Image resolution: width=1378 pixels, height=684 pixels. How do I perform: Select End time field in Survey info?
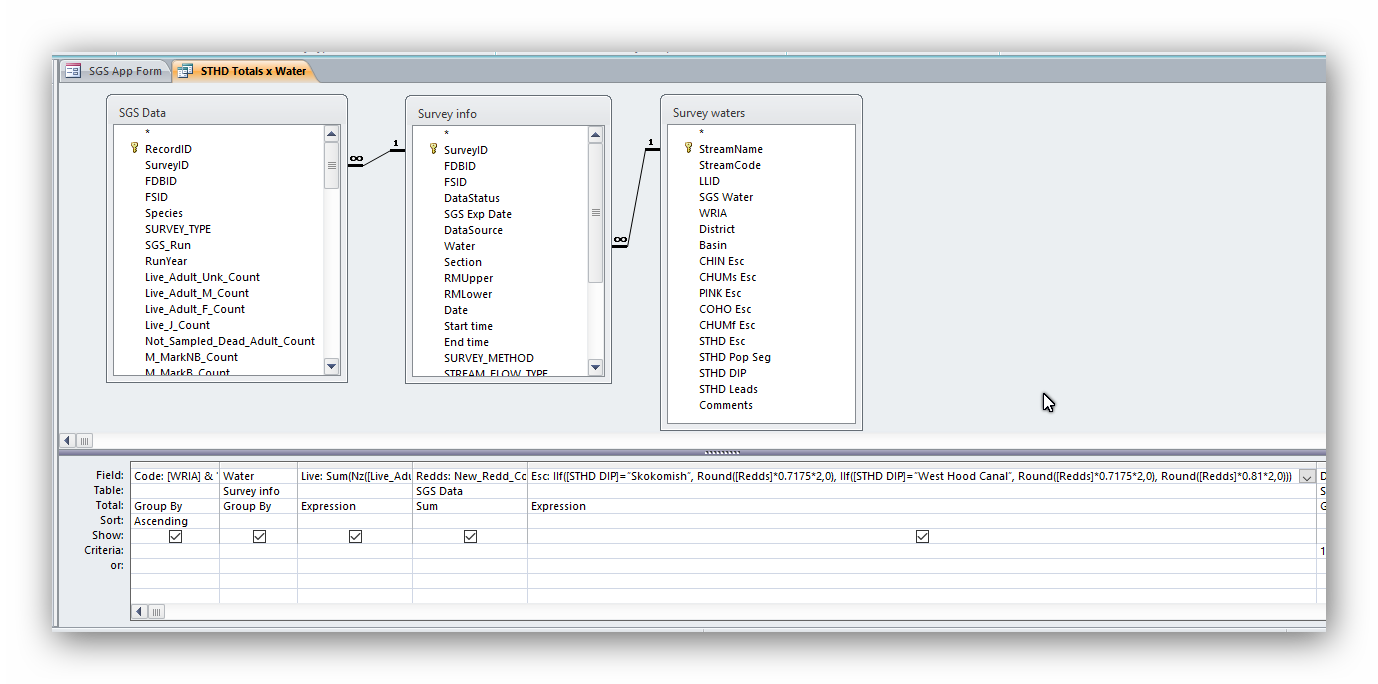(x=467, y=342)
